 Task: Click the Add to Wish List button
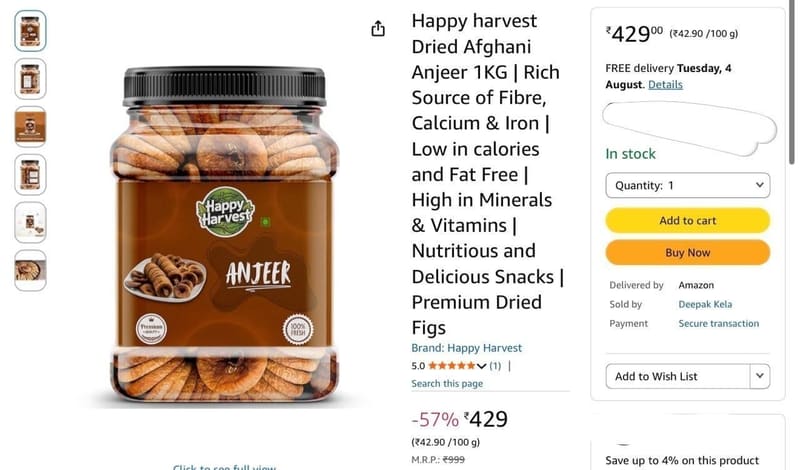[678, 376]
